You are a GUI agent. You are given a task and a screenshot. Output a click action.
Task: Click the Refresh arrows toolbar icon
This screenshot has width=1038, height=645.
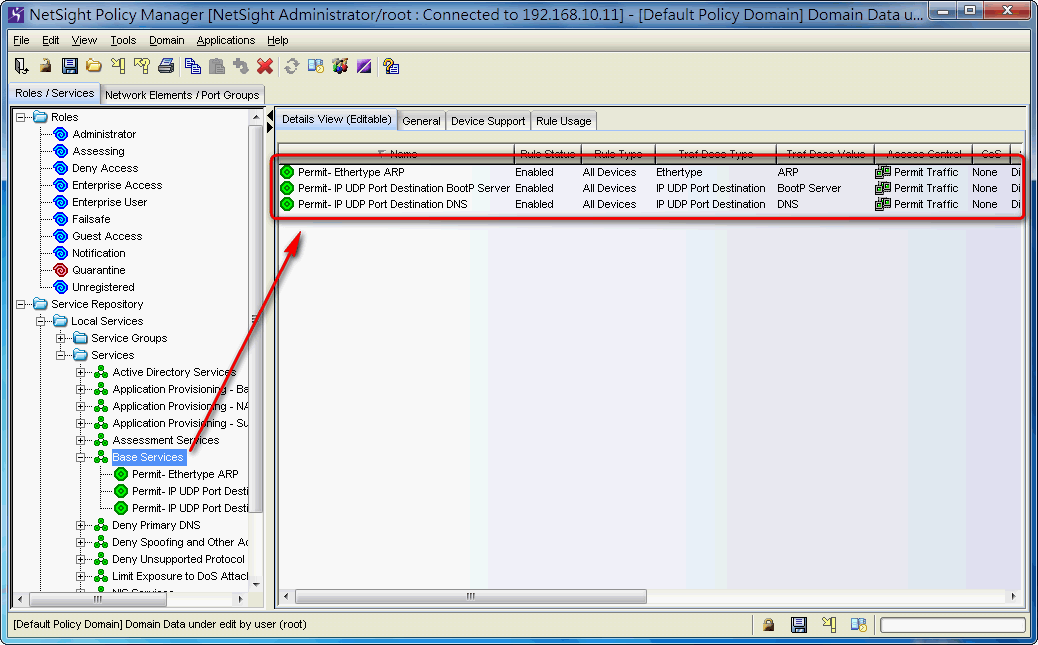tap(291, 66)
